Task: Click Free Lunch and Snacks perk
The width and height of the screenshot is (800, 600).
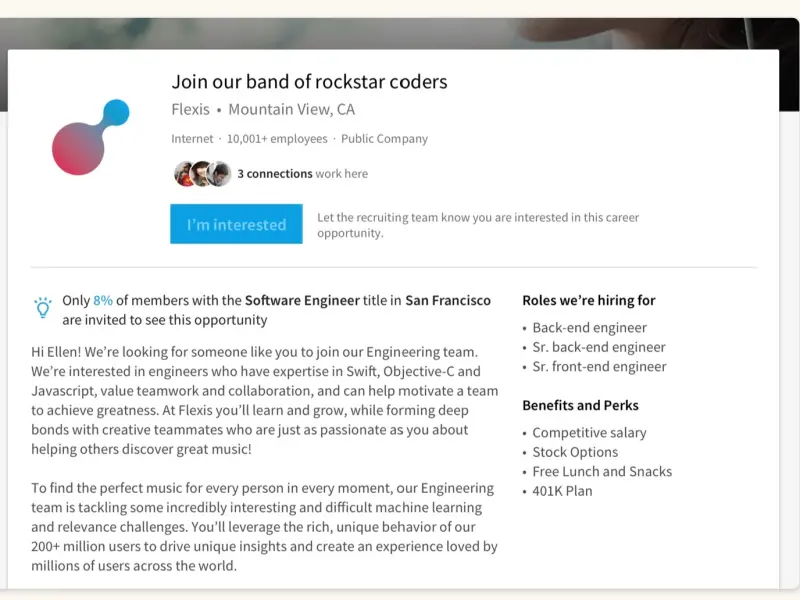Action: (x=602, y=472)
